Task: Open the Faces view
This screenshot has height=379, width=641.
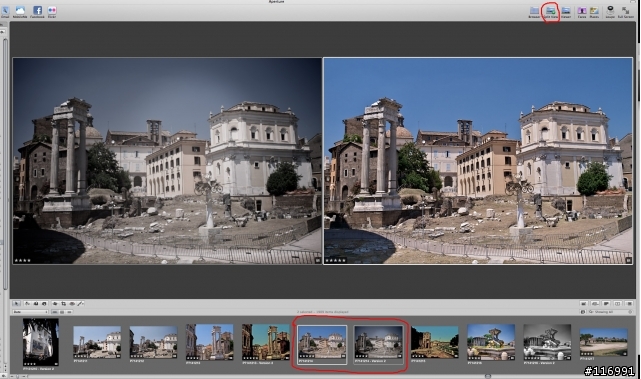Action: 582,11
